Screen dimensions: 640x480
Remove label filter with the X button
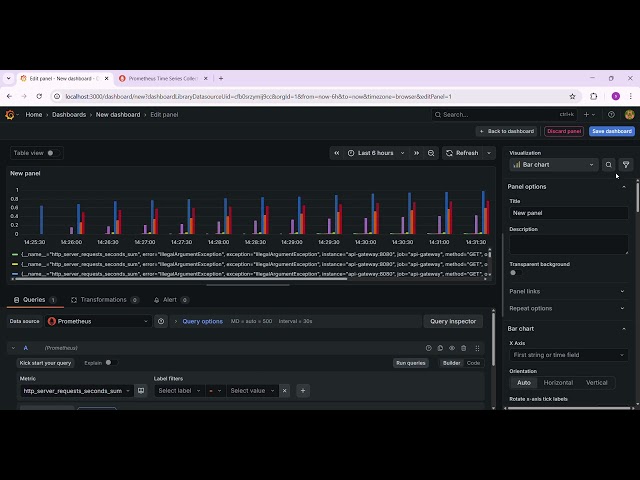click(284, 391)
